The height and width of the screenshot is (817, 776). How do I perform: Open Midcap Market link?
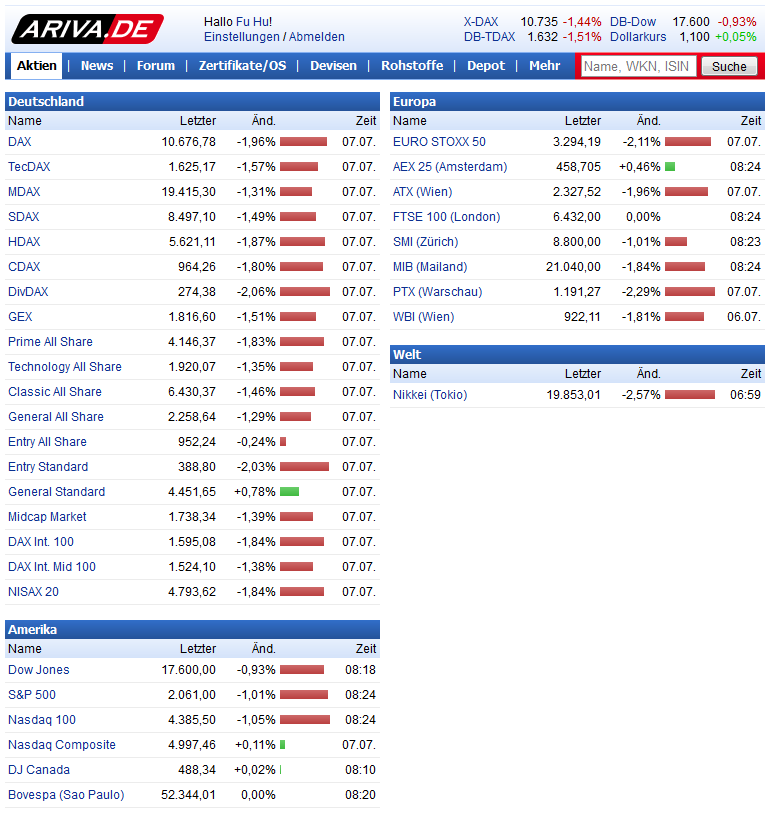click(47, 517)
